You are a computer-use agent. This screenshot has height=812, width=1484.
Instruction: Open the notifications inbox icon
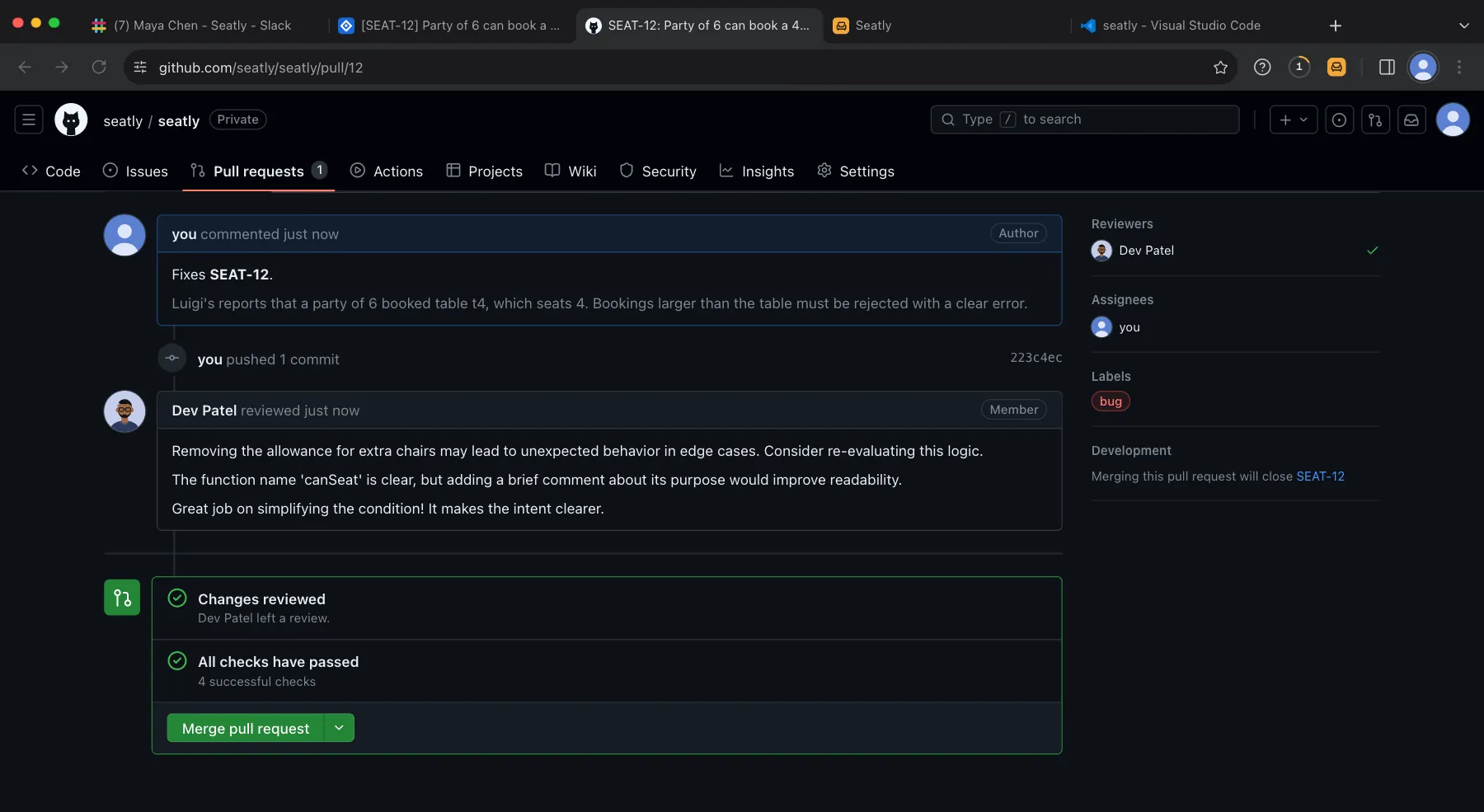click(x=1411, y=120)
